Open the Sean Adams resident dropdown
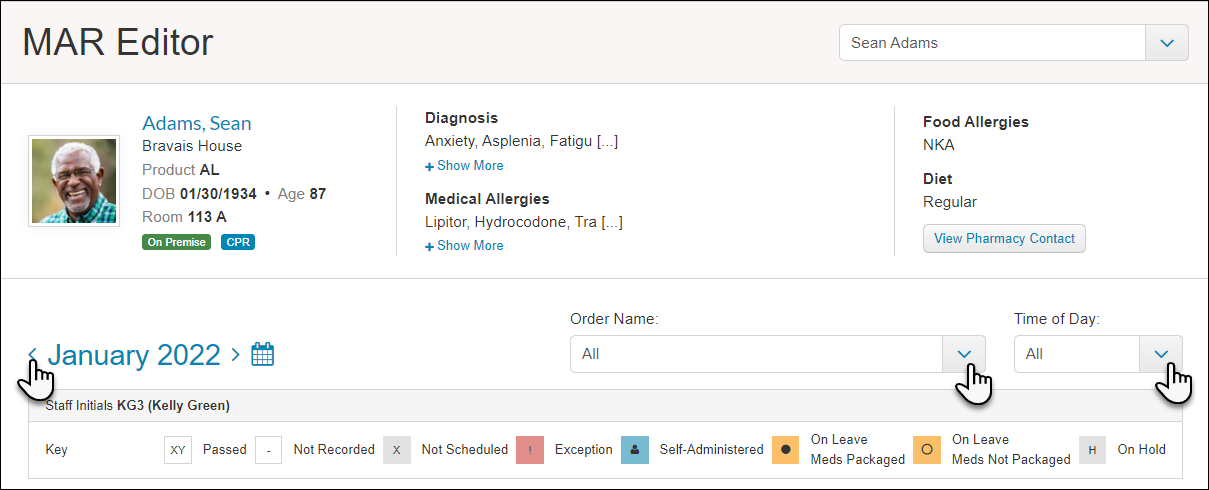This screenshot has height=490, width=1209. point(1166,43)
